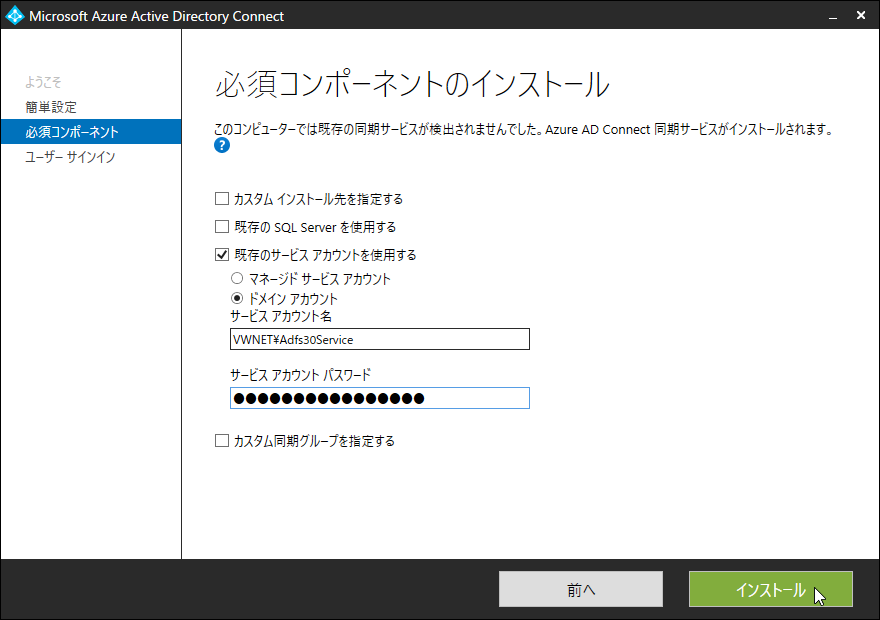Click the サービス アカウント名 label
880x620 pixels.
[x=281, y=316]
